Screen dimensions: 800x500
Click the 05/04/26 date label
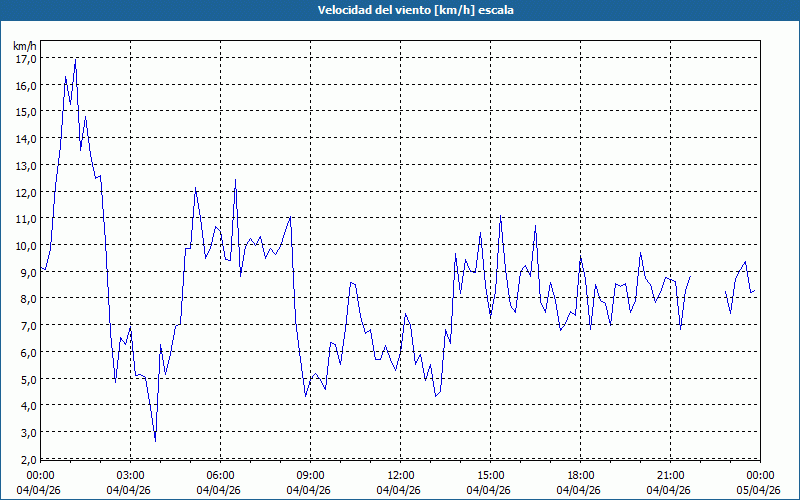pyautogui.click(x=759, y=490)
